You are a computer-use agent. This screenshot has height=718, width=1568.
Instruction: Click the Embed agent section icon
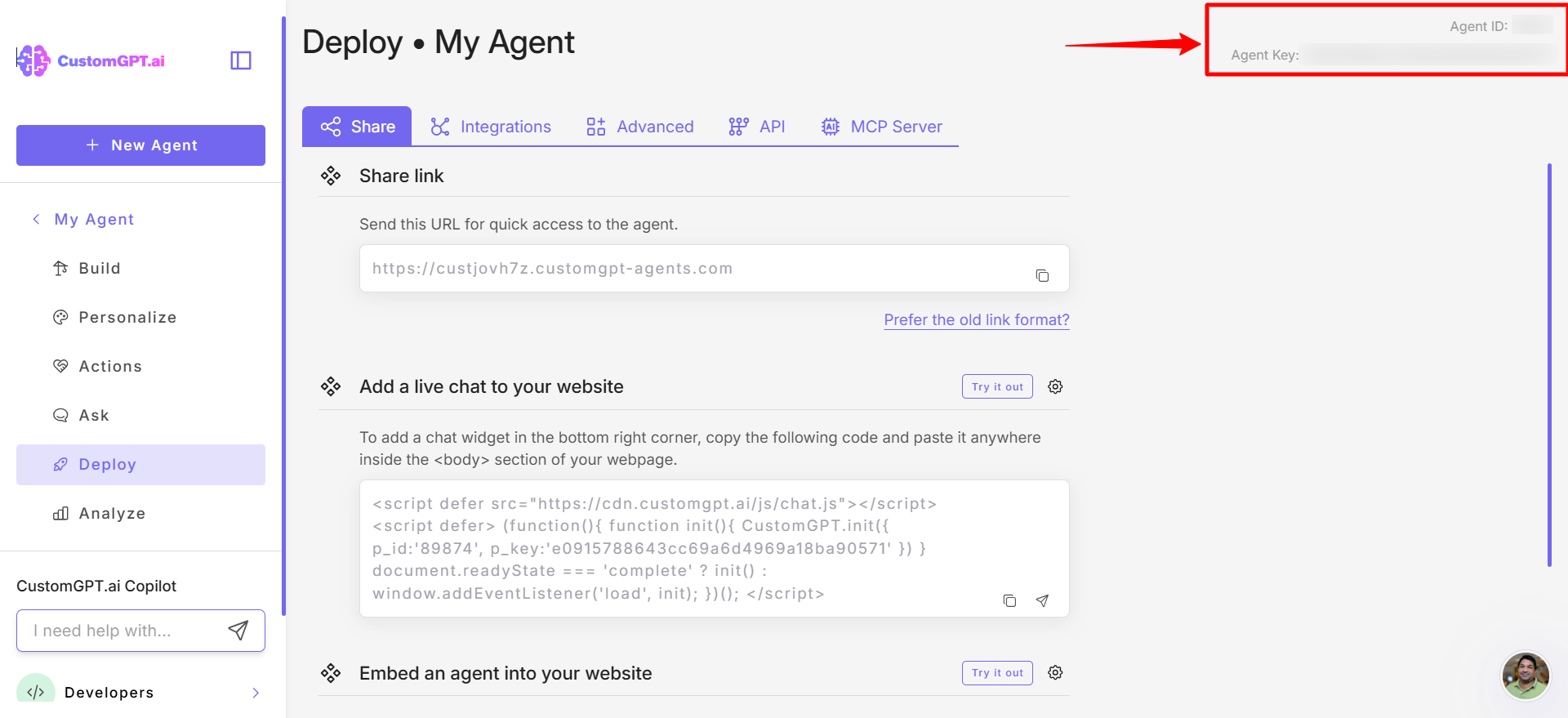(x=331, y=673)
